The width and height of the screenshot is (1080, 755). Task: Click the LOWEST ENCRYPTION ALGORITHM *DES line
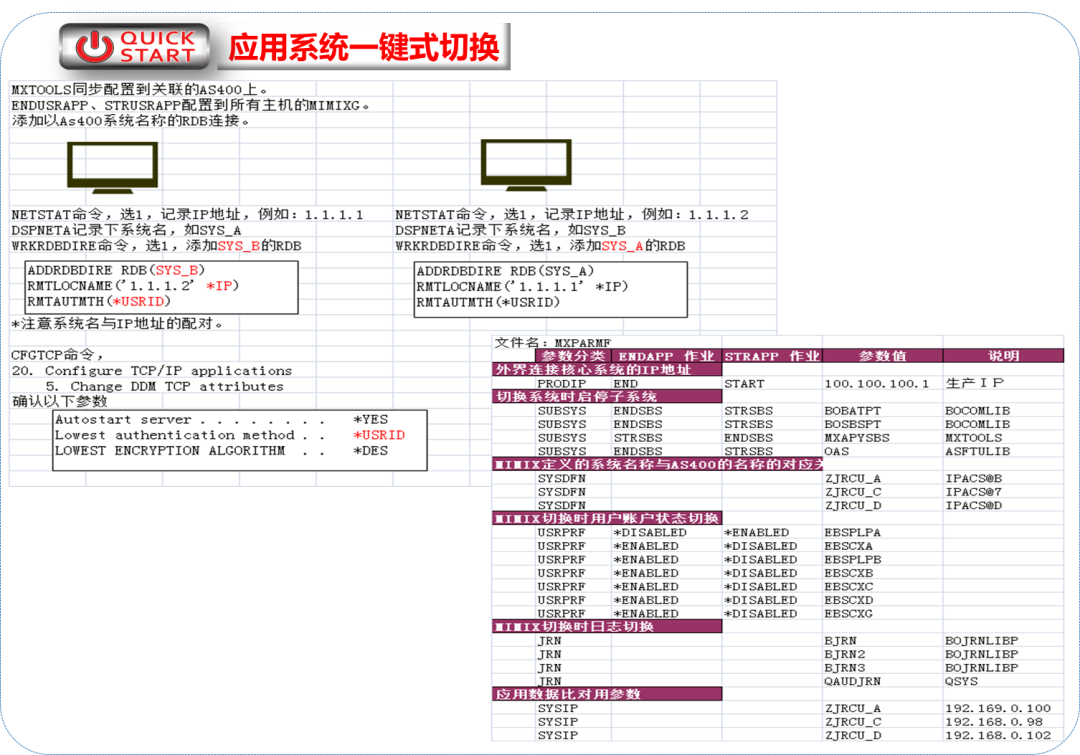(x=222, y=451)
